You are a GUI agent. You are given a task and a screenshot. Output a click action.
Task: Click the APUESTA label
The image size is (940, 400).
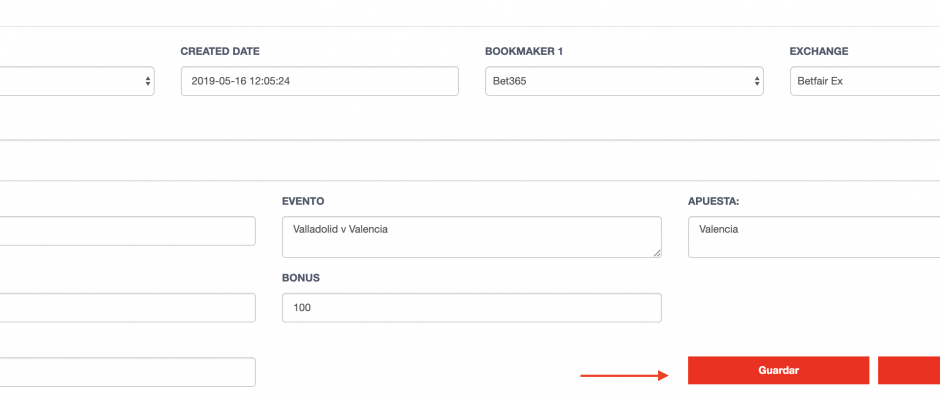pos(713,201)
